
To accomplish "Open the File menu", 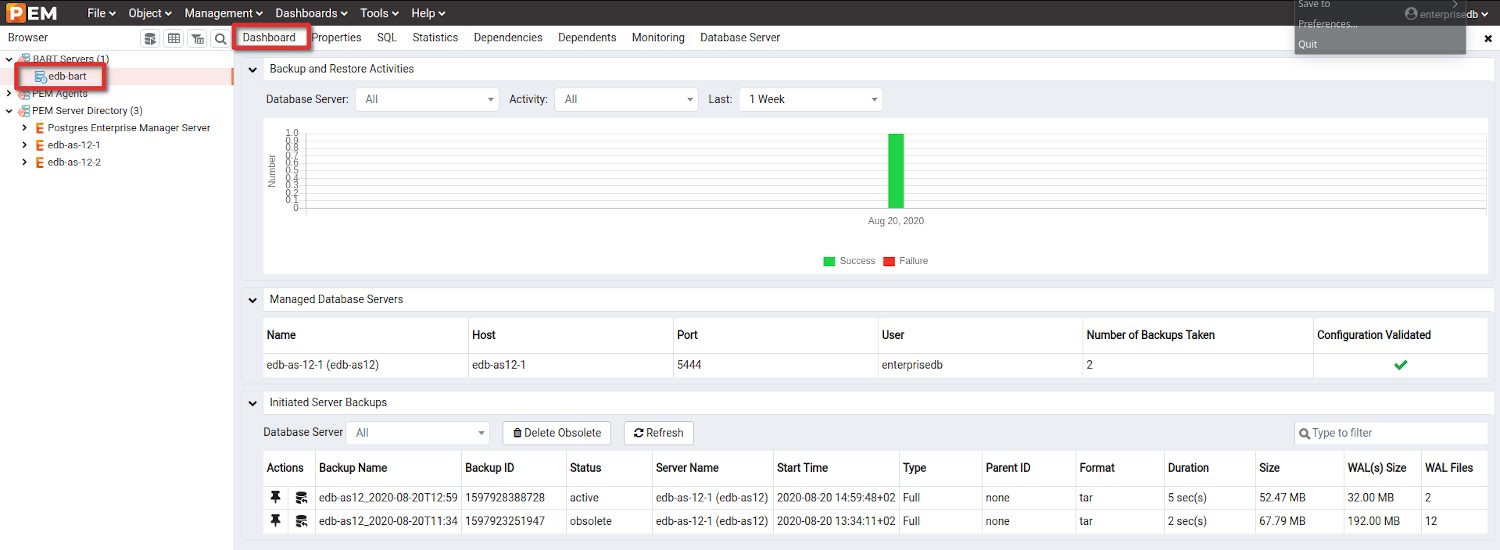I will (101, 13).
